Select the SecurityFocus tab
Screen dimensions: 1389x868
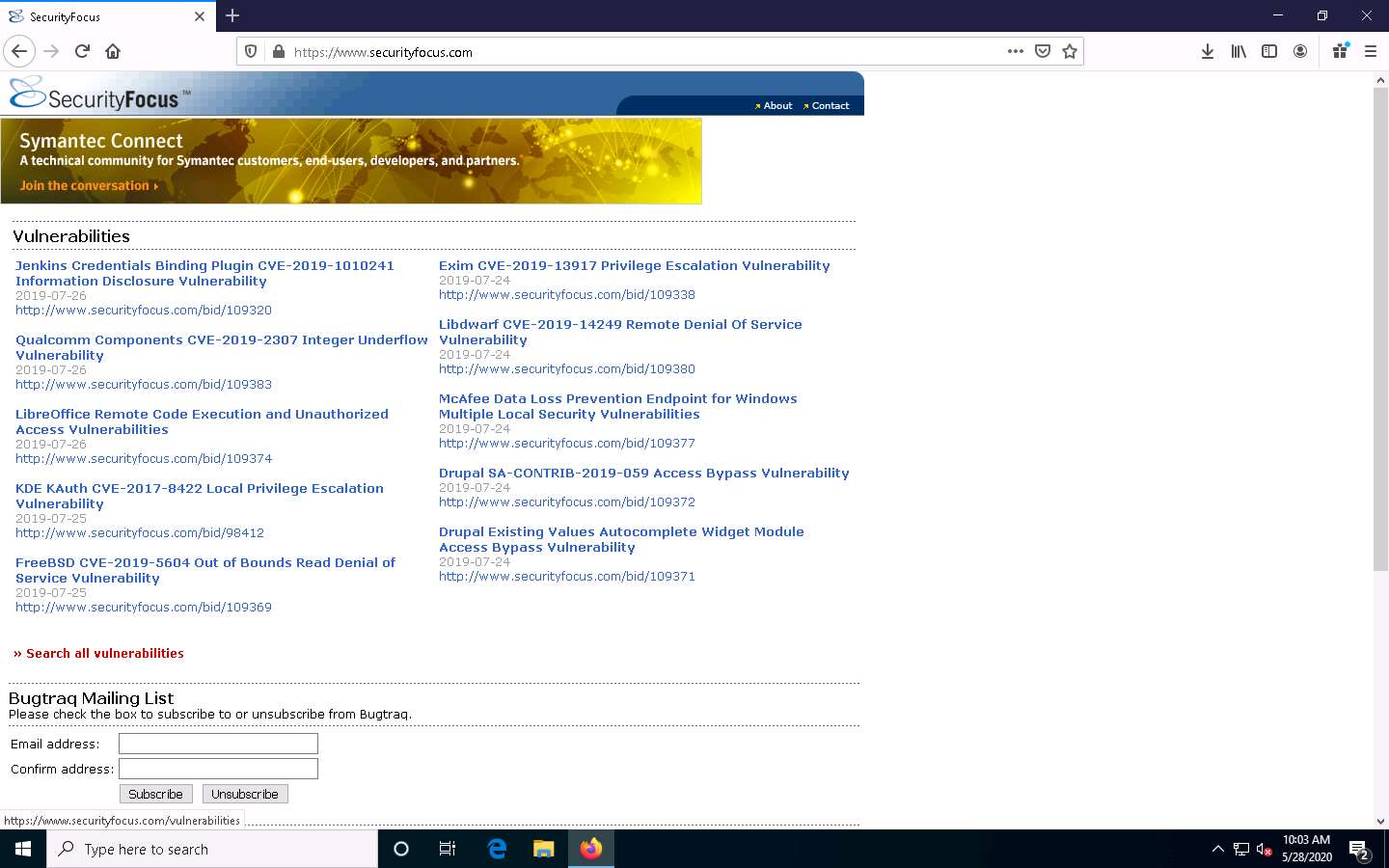(x=106, y=16)
